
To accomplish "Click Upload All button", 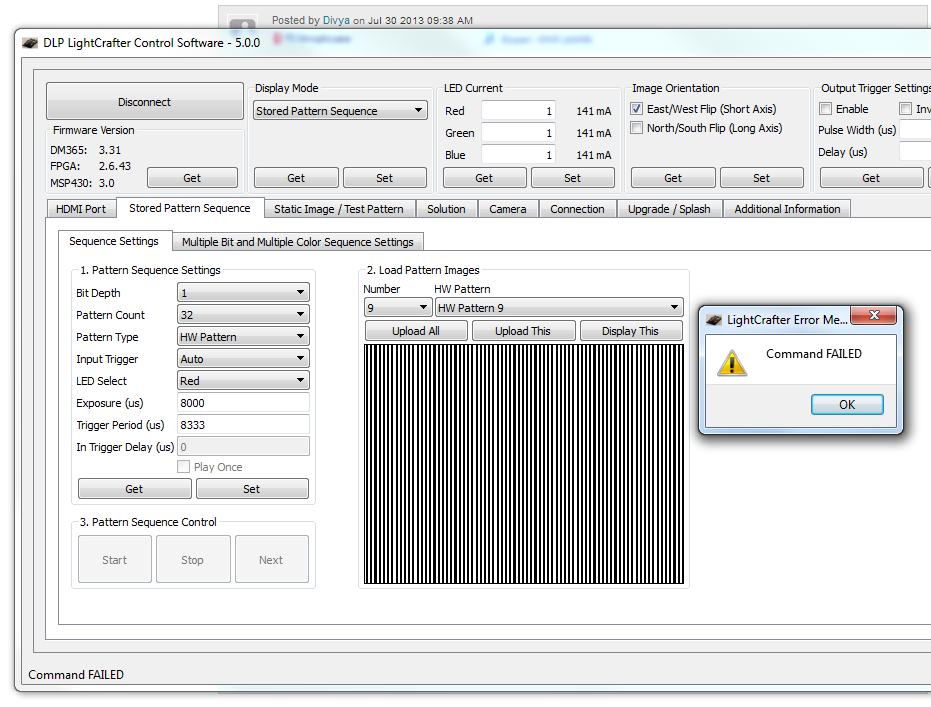I will pos(416,331).
